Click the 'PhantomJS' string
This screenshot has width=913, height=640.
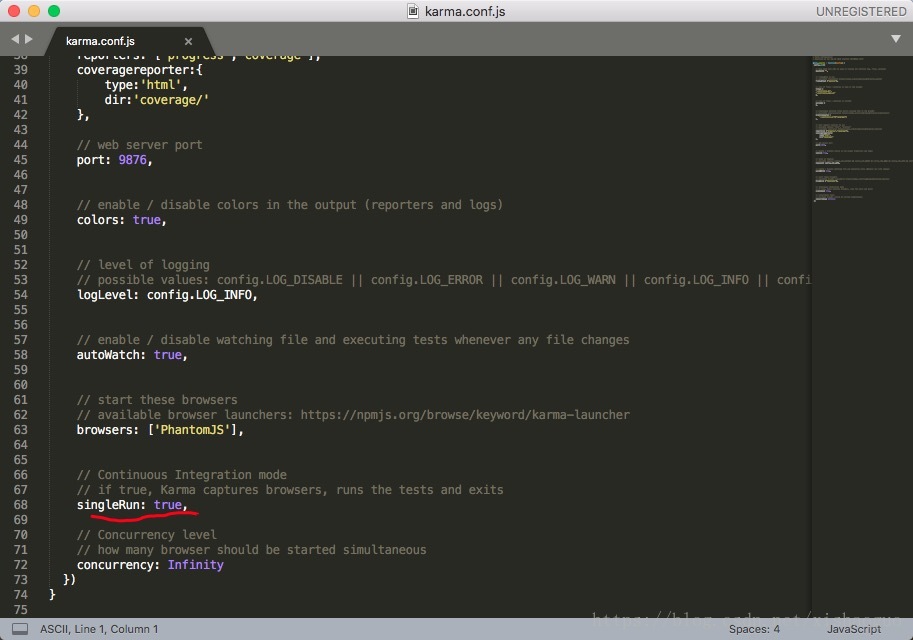click(192, 430)
